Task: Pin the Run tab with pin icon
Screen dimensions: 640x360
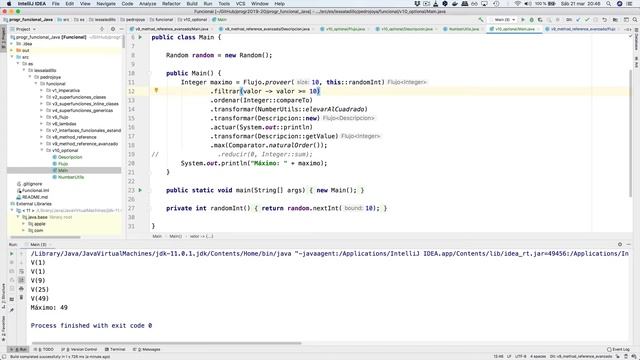Action: click(11, 310)
